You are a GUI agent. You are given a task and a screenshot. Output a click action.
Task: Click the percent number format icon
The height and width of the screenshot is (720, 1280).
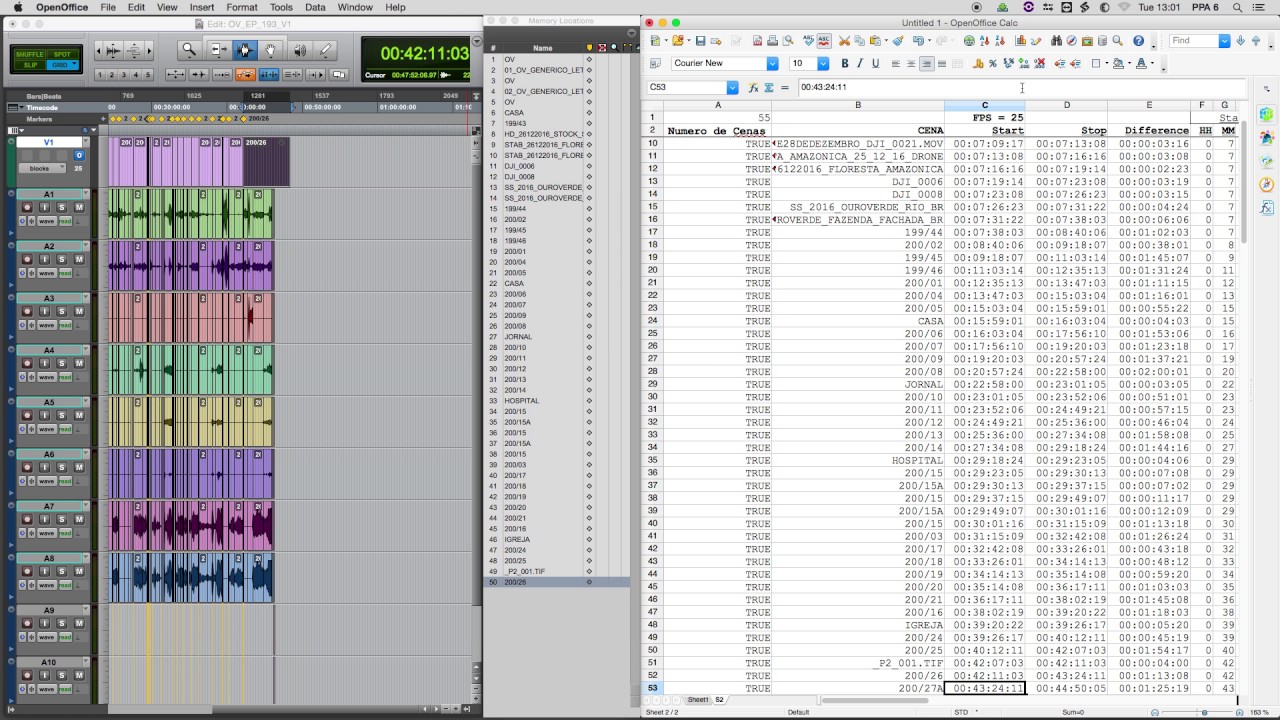pyautogui.click(x=993, y=63)
